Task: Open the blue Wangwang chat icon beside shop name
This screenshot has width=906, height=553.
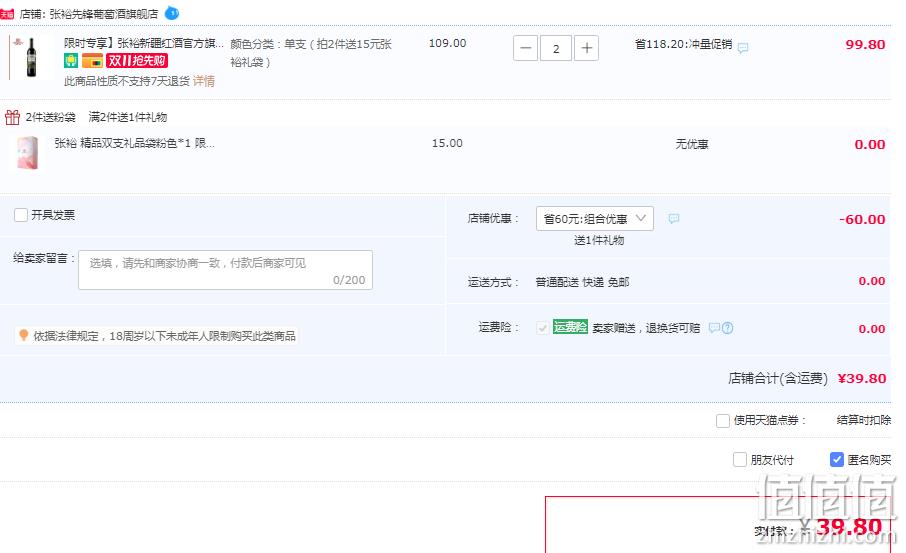Action: coord(172,13)
